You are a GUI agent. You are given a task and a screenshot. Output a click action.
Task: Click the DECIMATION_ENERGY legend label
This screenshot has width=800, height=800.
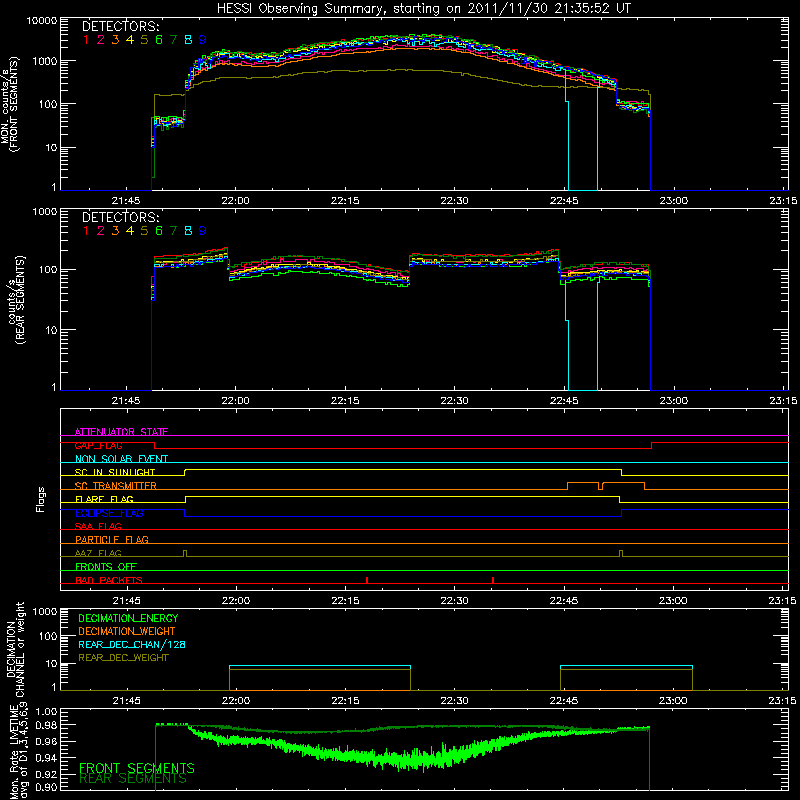(128, 618)
